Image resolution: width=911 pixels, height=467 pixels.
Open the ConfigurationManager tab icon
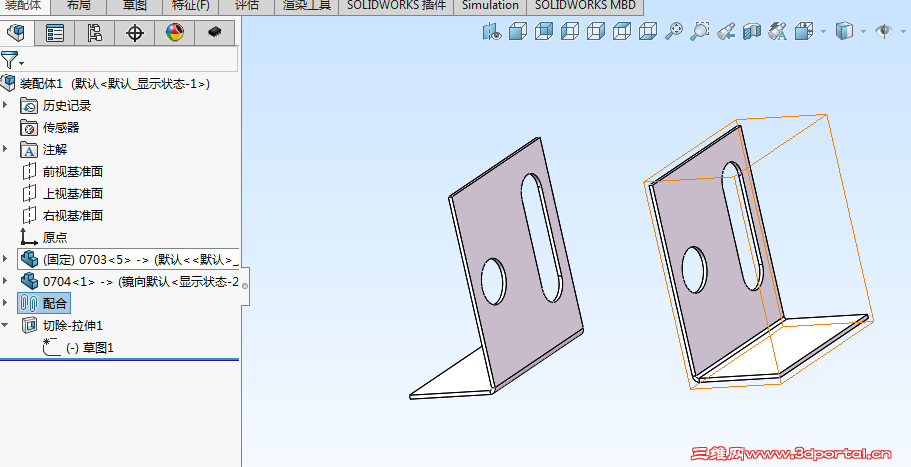95,33
